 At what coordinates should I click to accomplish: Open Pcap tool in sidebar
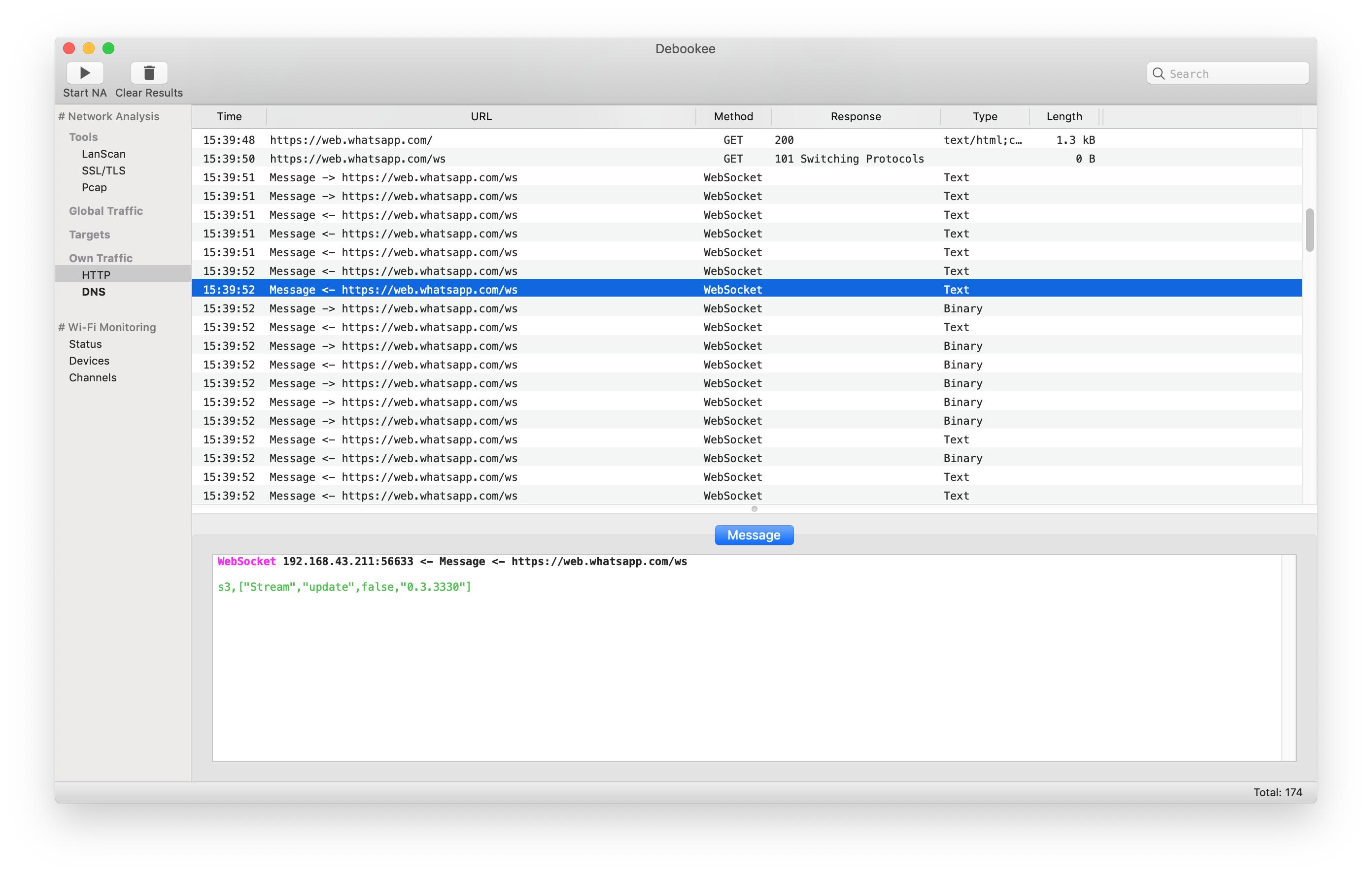(x=94, y=187)
